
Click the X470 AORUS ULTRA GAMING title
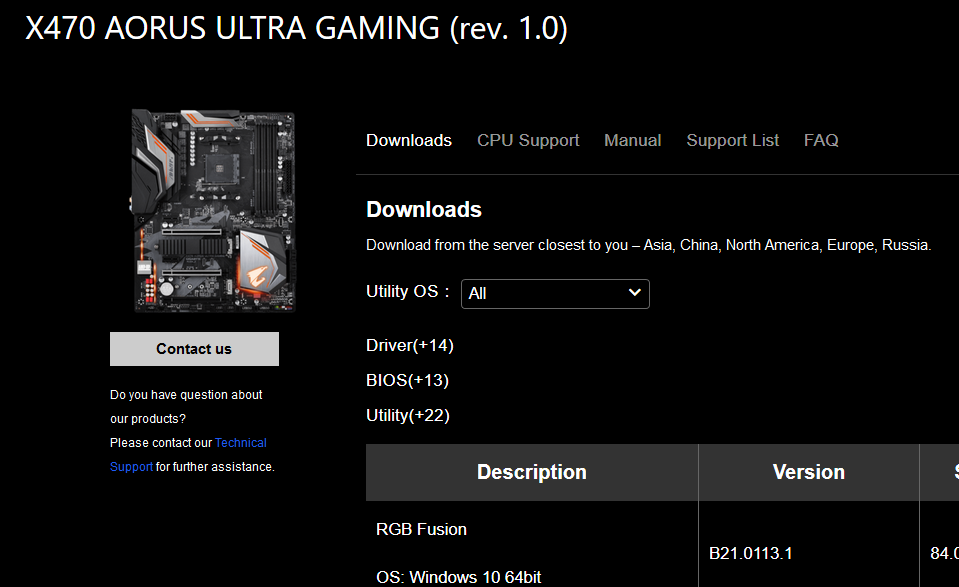[x=297, y=29]
